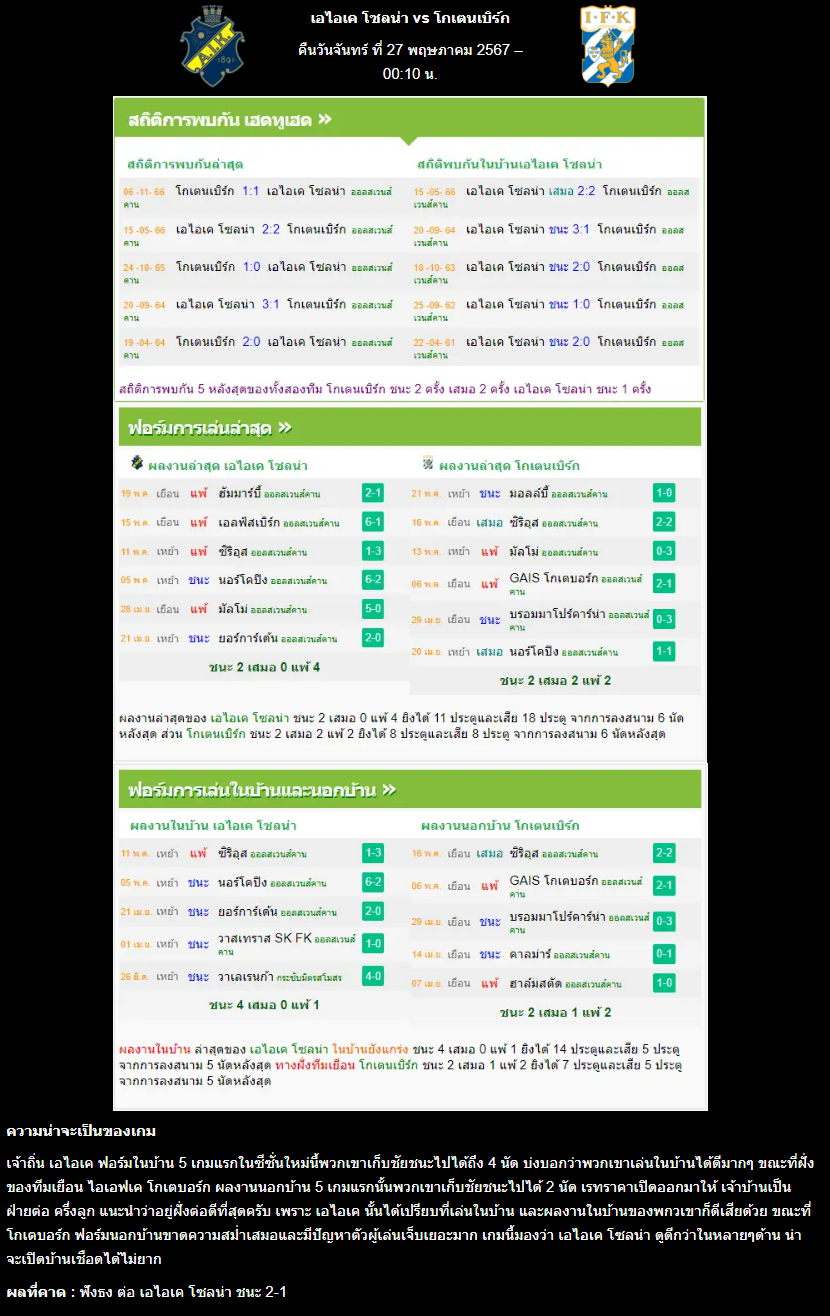
Task: Click the green 1-0 badge in the ฮาล์มสตัด row
Action: 664,983
